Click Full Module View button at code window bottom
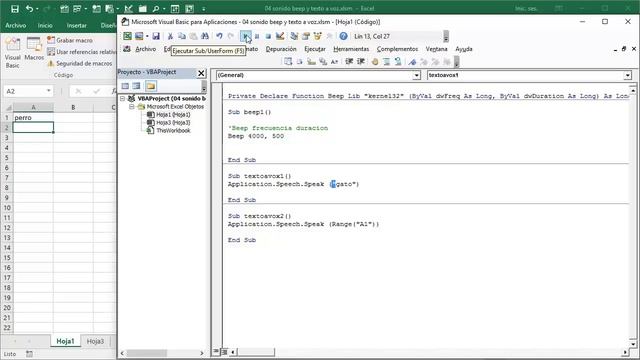 click(x=224, y=351)
